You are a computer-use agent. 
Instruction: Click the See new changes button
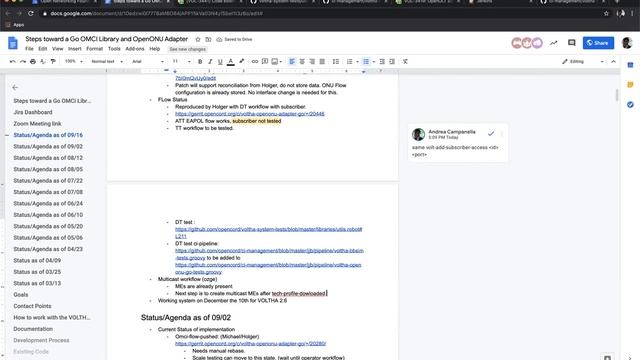[x=187, y=49]
